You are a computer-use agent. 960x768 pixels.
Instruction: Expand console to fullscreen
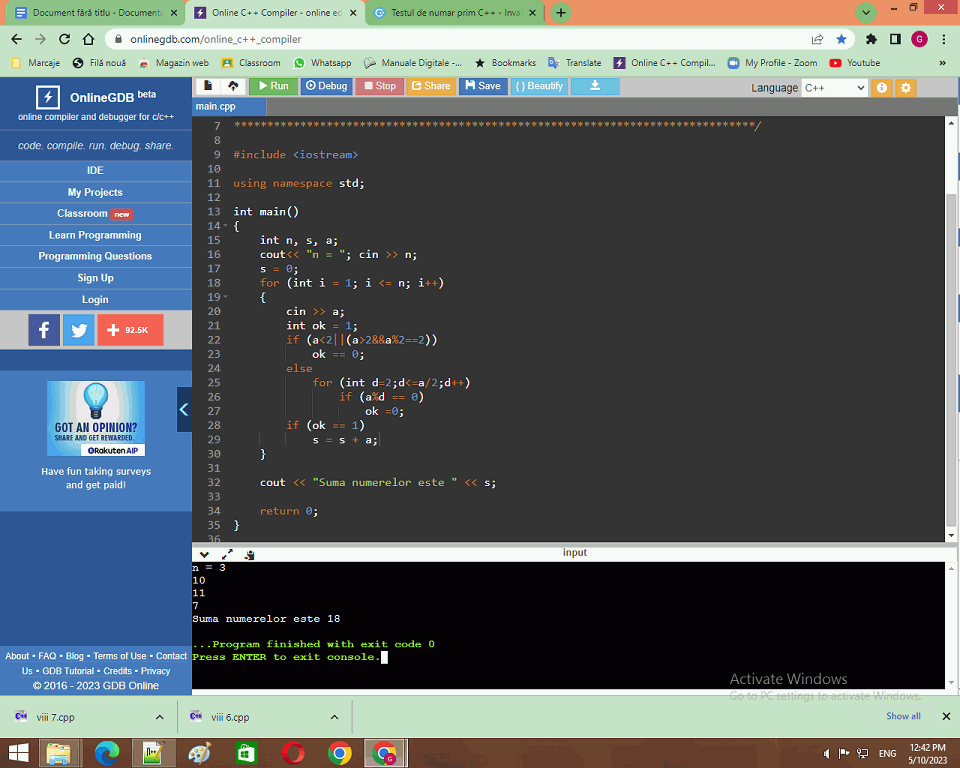pos(227,554)
